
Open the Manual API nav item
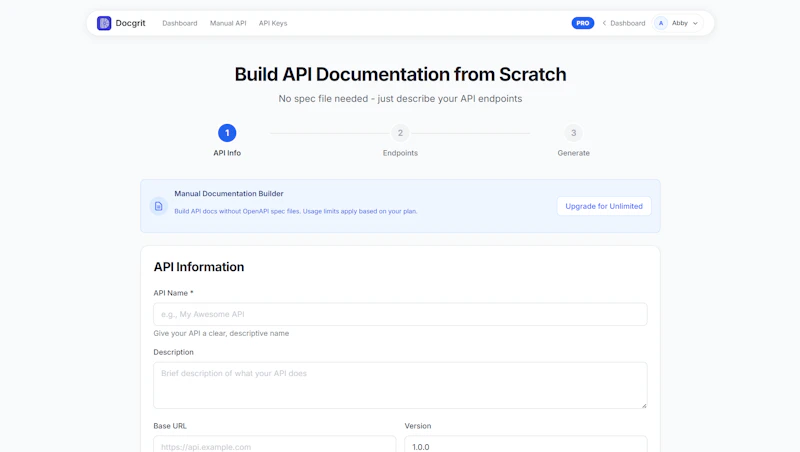228,23
